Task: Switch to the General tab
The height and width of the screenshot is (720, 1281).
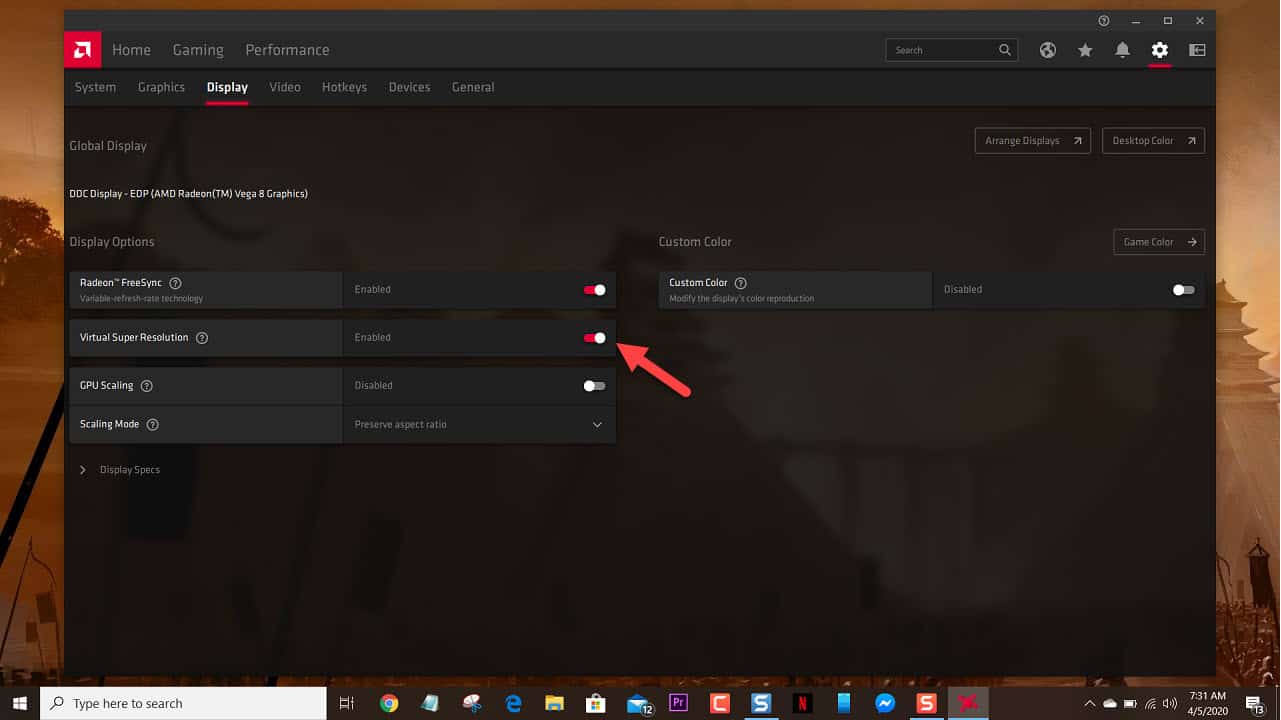Action: [x=473, y=87]
